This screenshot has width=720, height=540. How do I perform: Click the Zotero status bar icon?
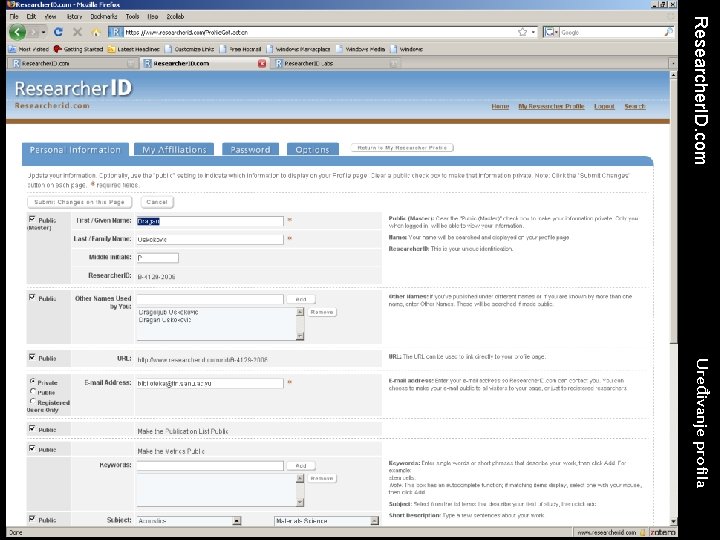coord(663,533)
